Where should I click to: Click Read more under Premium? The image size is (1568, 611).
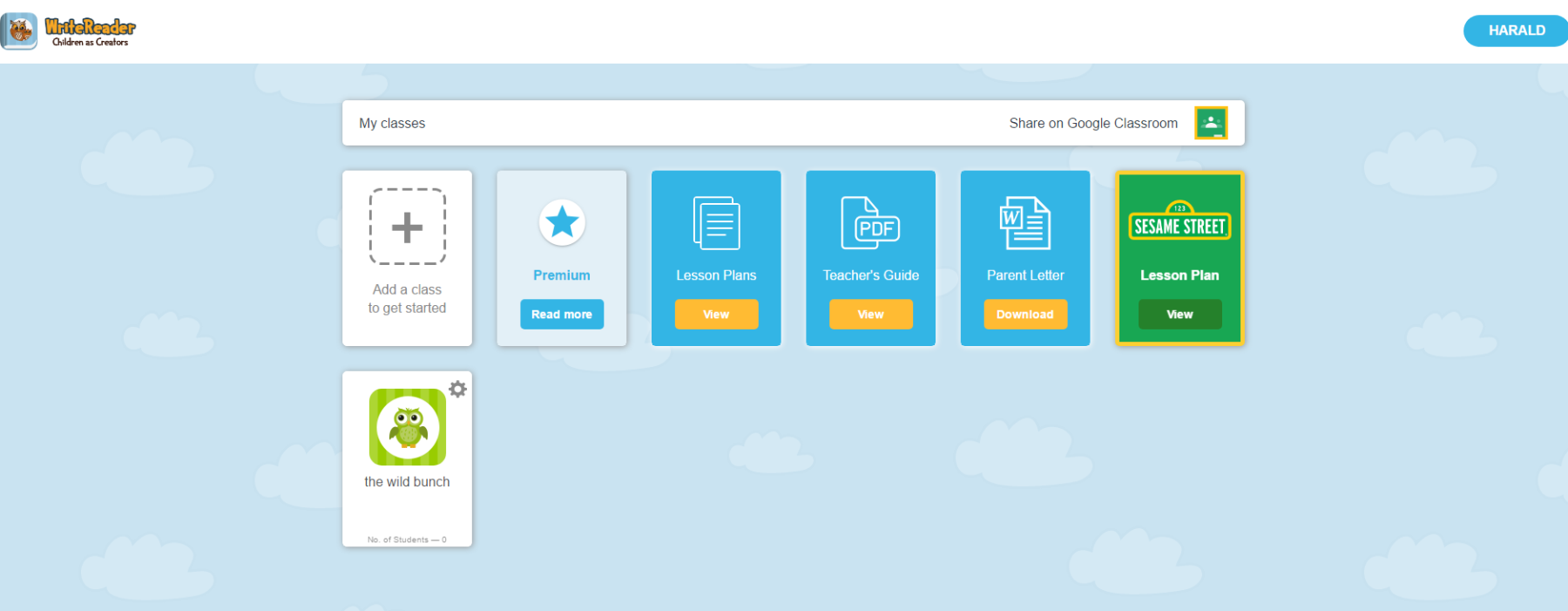[x=562, y=315]
